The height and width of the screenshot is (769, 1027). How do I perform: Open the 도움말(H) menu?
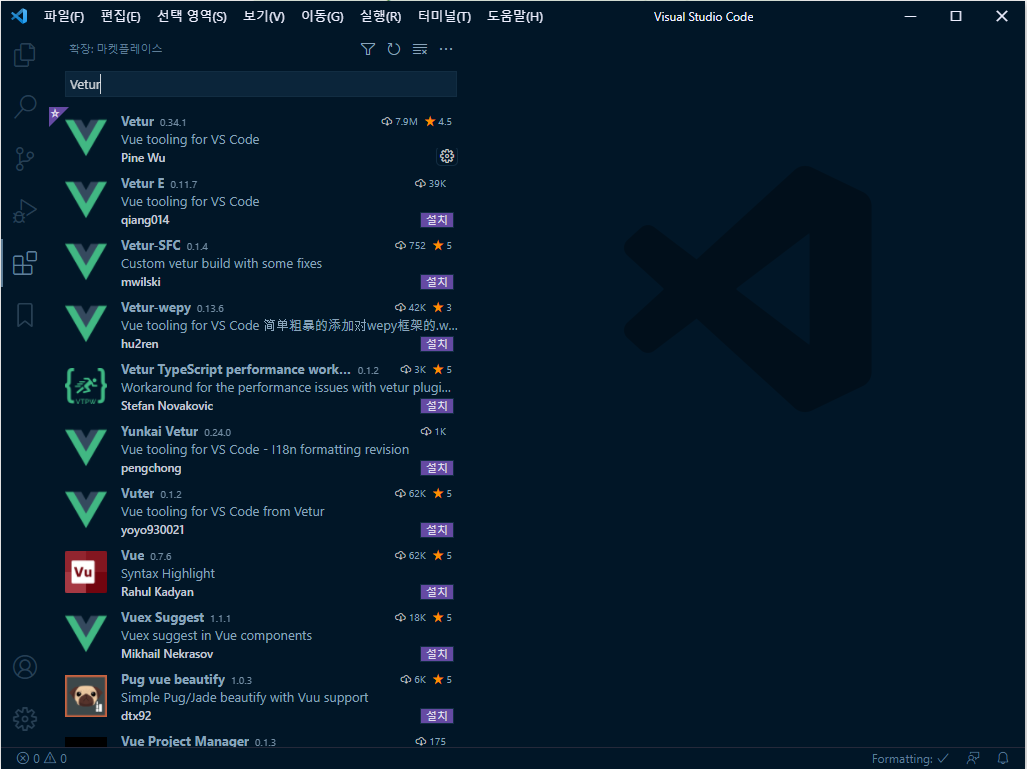(x=515, y=16)
